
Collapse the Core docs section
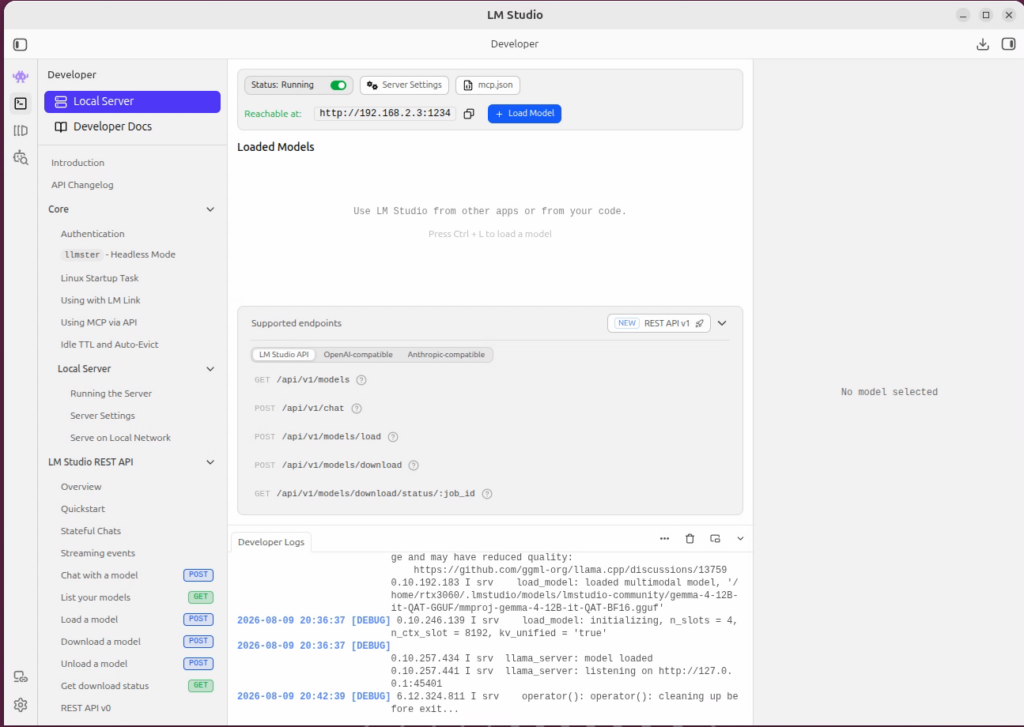tap(210, 210)
